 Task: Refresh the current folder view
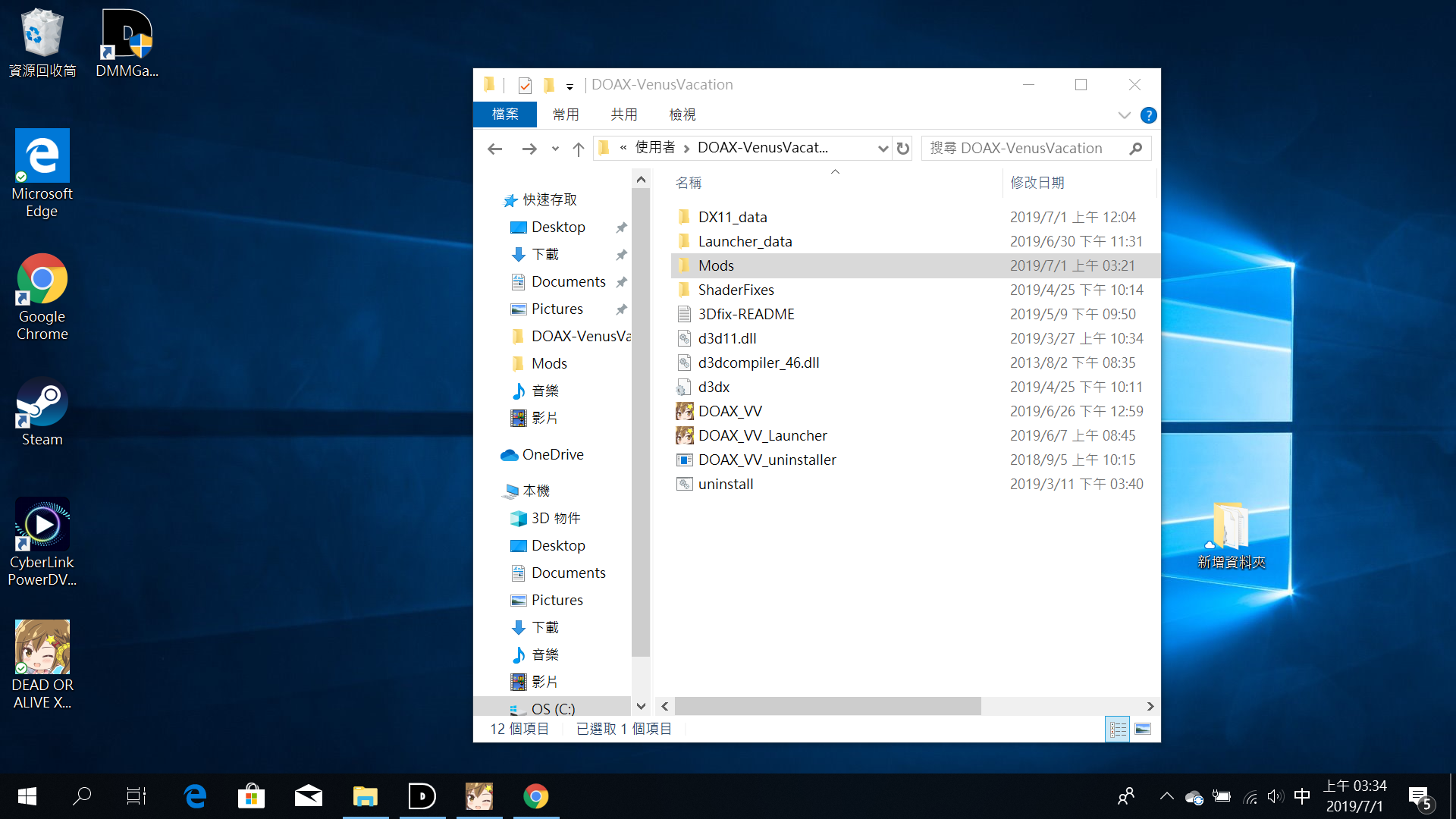903,149
